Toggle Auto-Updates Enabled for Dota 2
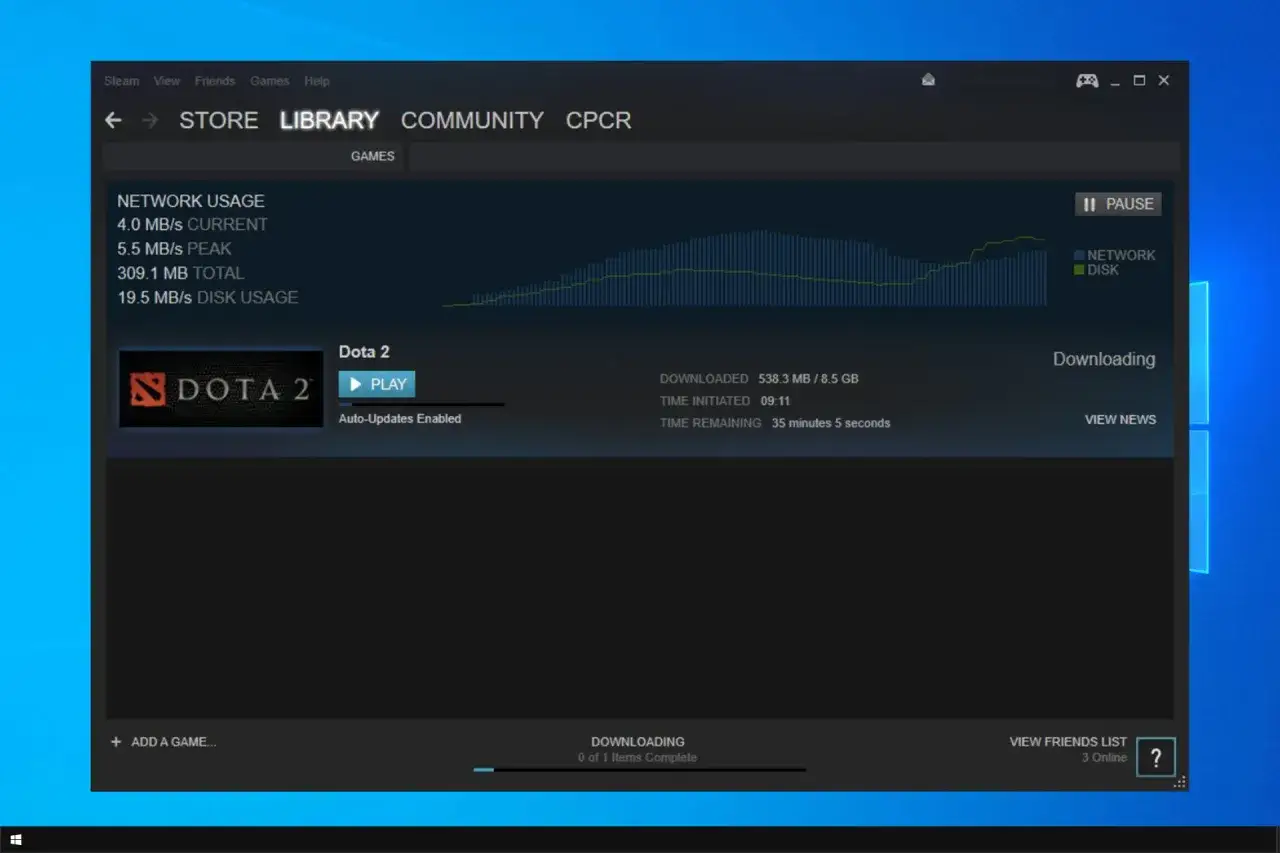 coord(399,418)
